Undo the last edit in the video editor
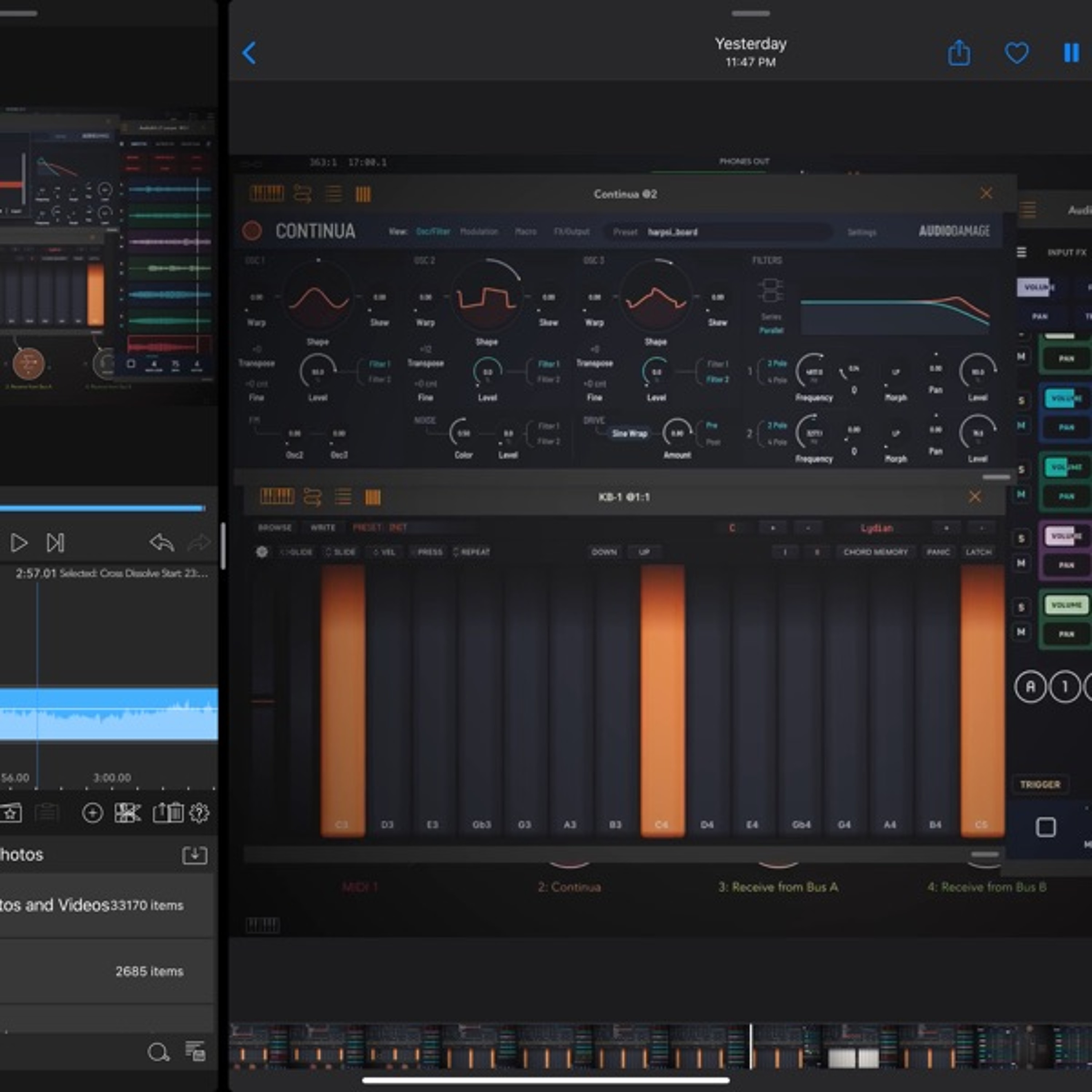Image resolution: width=1092 pixels, height=1092 pixels. pos(162,543)
